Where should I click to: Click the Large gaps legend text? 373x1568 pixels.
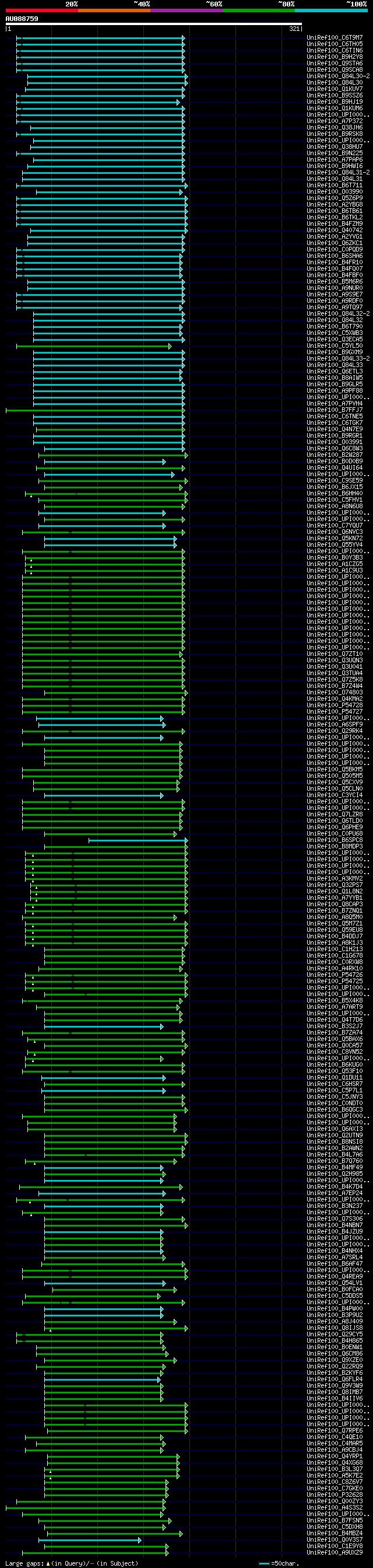point(71,1563)
